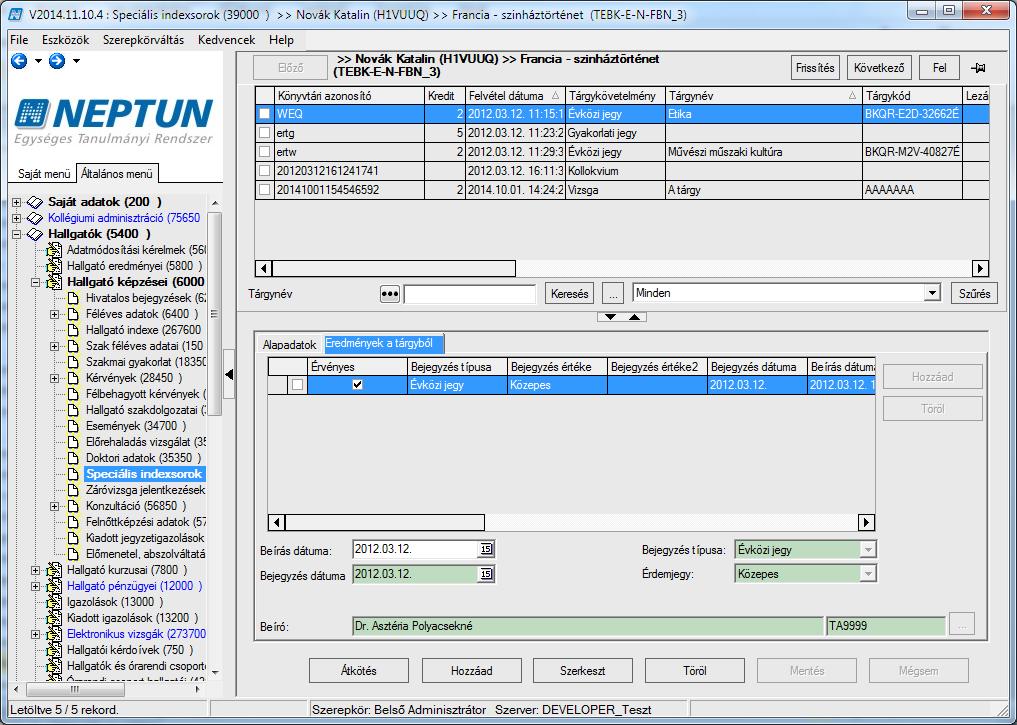Open the Bejegyzés típusa dropdown
Image resolution: width=1017 pixels, height=725 pixels.
pos(868,550)
